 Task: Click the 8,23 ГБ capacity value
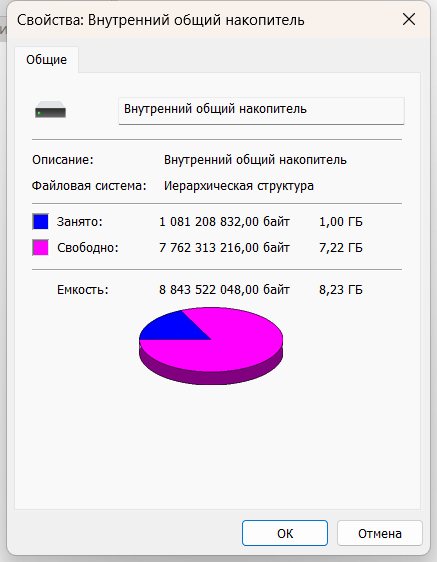click(341, 290)
